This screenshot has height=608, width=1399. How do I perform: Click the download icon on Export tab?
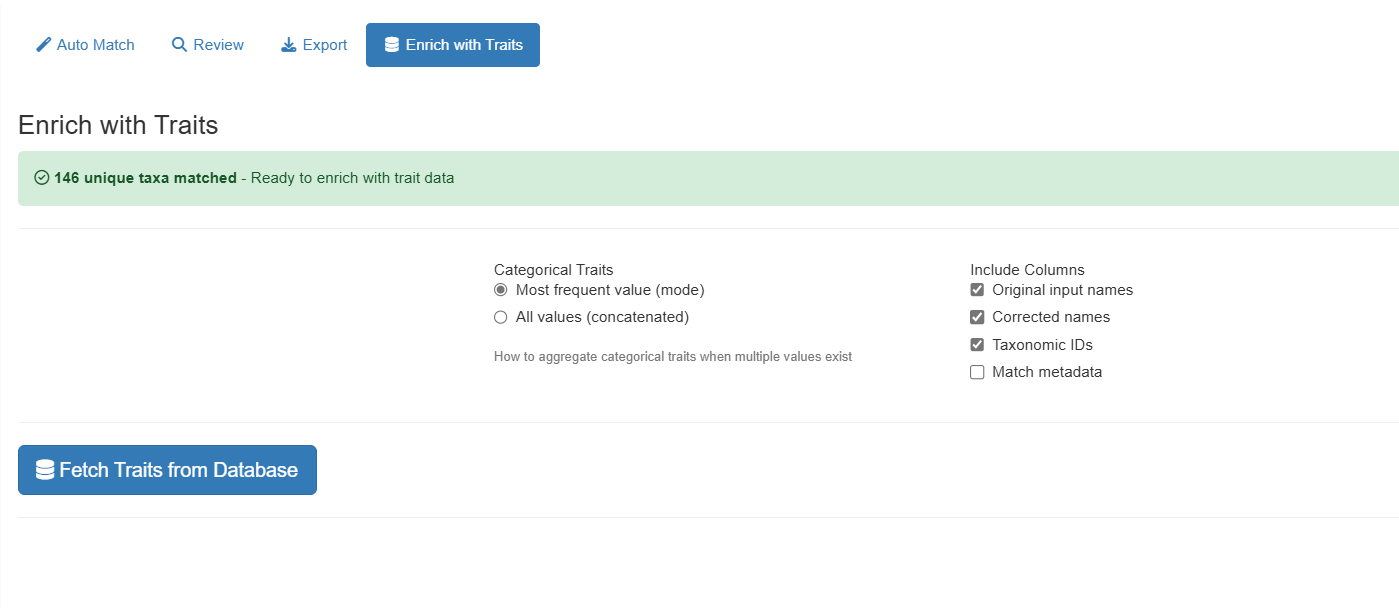tap(289, 45)
